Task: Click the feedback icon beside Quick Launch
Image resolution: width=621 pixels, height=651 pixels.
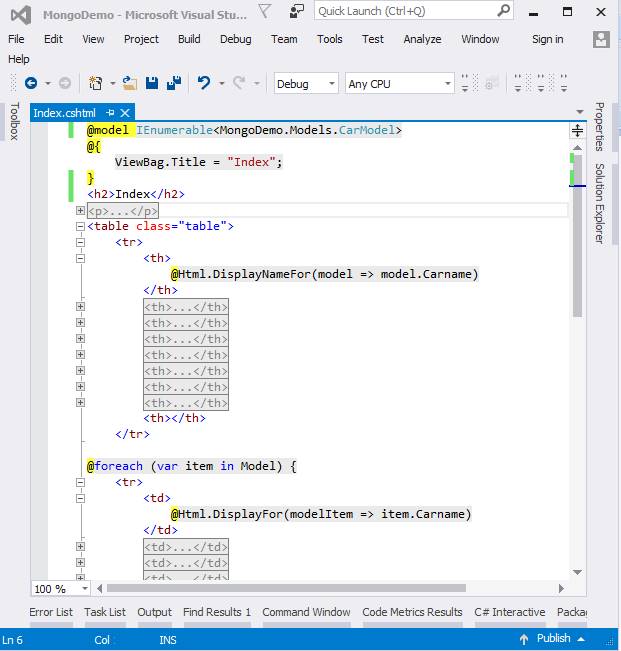Action: pos(297,11)
